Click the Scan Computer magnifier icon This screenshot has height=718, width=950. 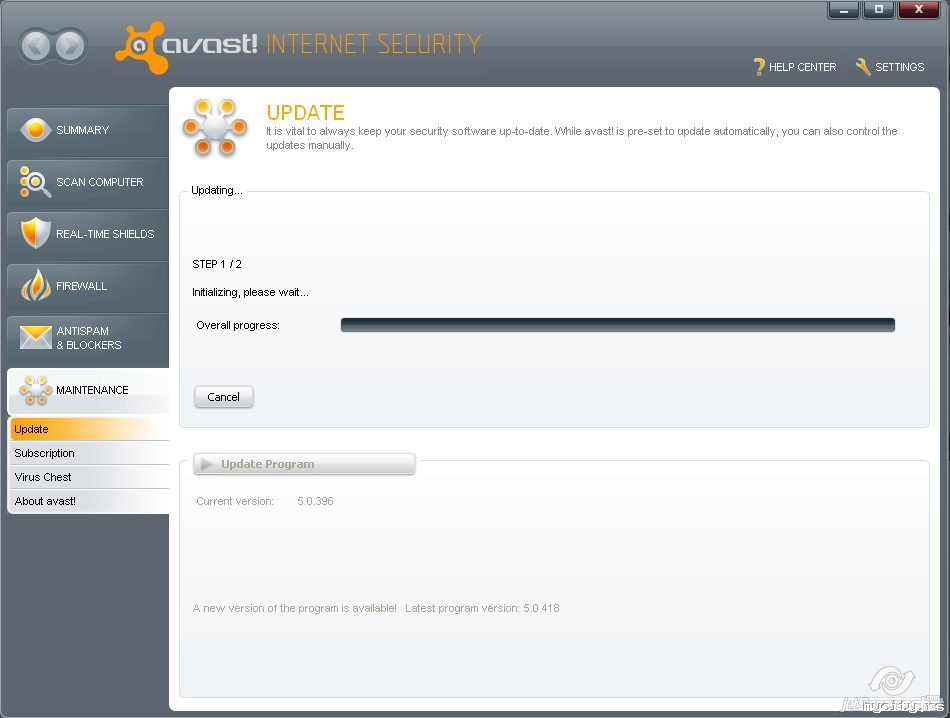(x=35, y=181)
